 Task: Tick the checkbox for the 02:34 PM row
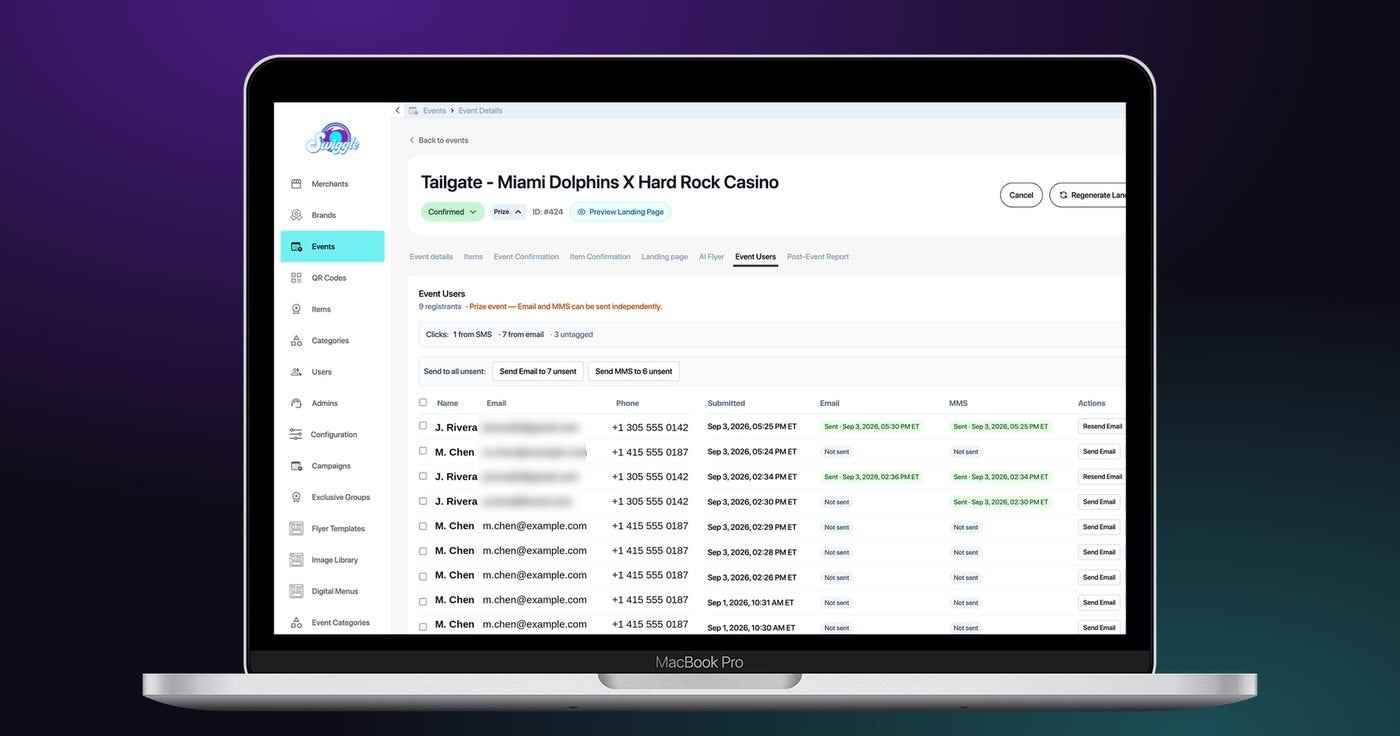click(423, 476)
